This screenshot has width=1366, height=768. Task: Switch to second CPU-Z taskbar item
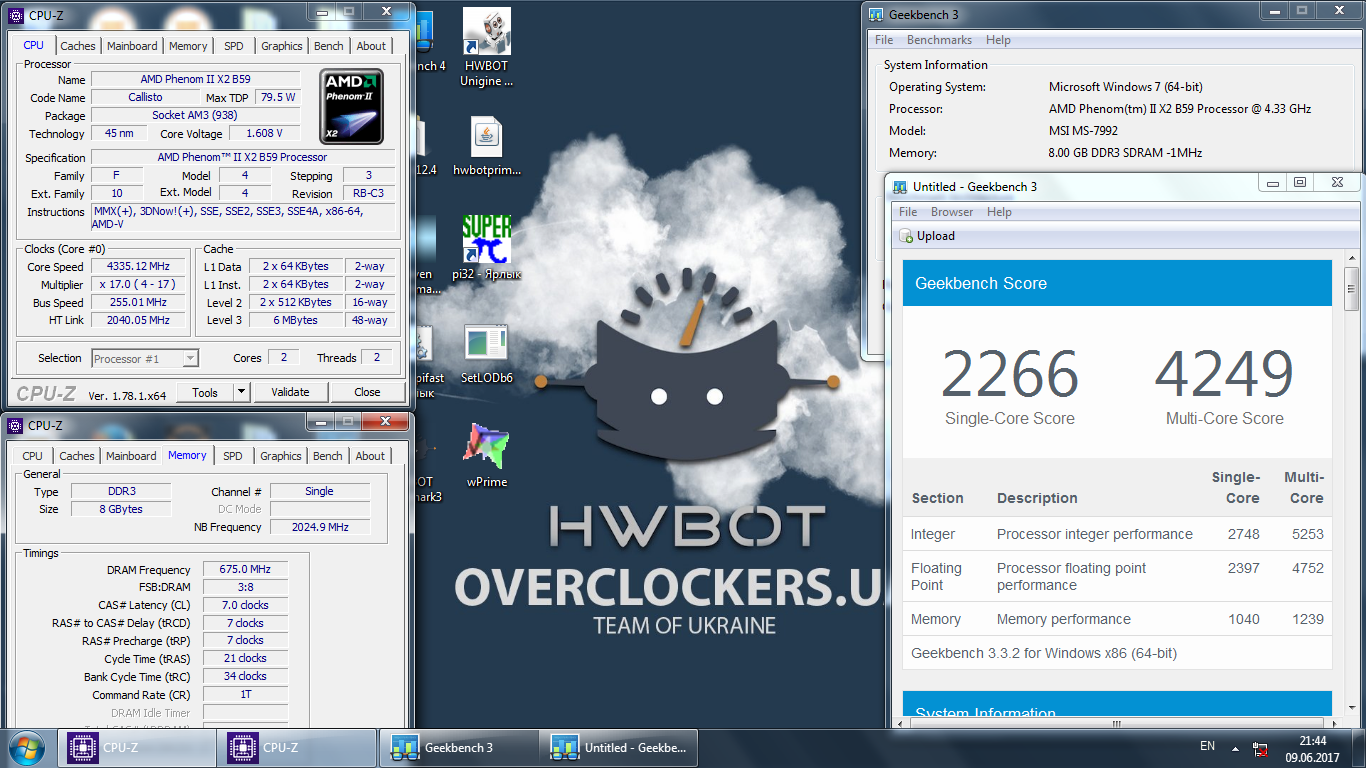(299, 747)
